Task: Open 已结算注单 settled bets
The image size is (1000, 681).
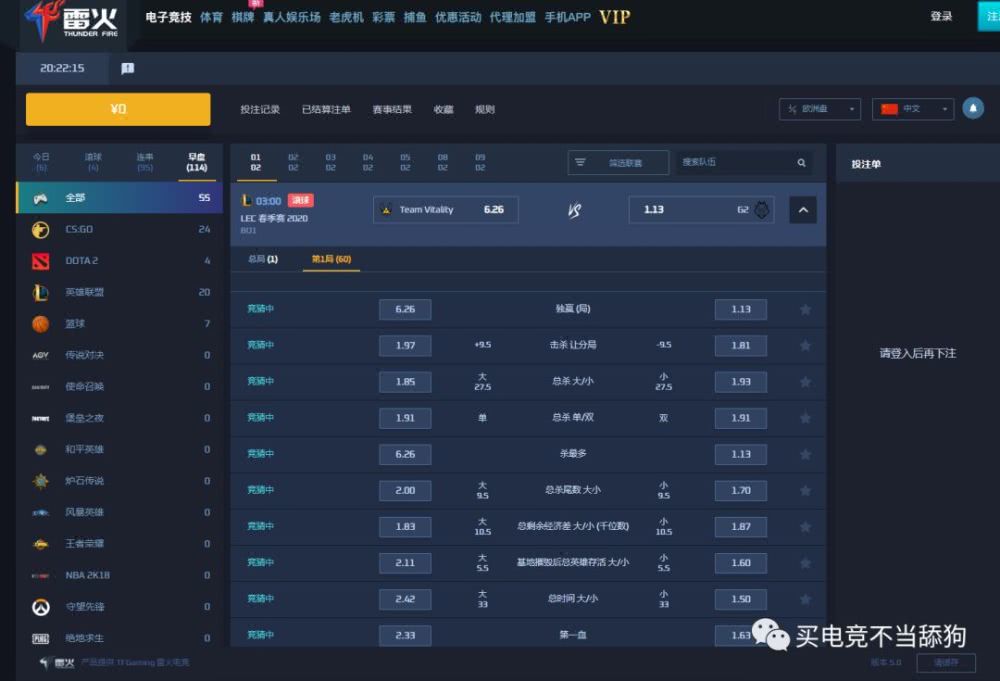Action: coord(326,110)
